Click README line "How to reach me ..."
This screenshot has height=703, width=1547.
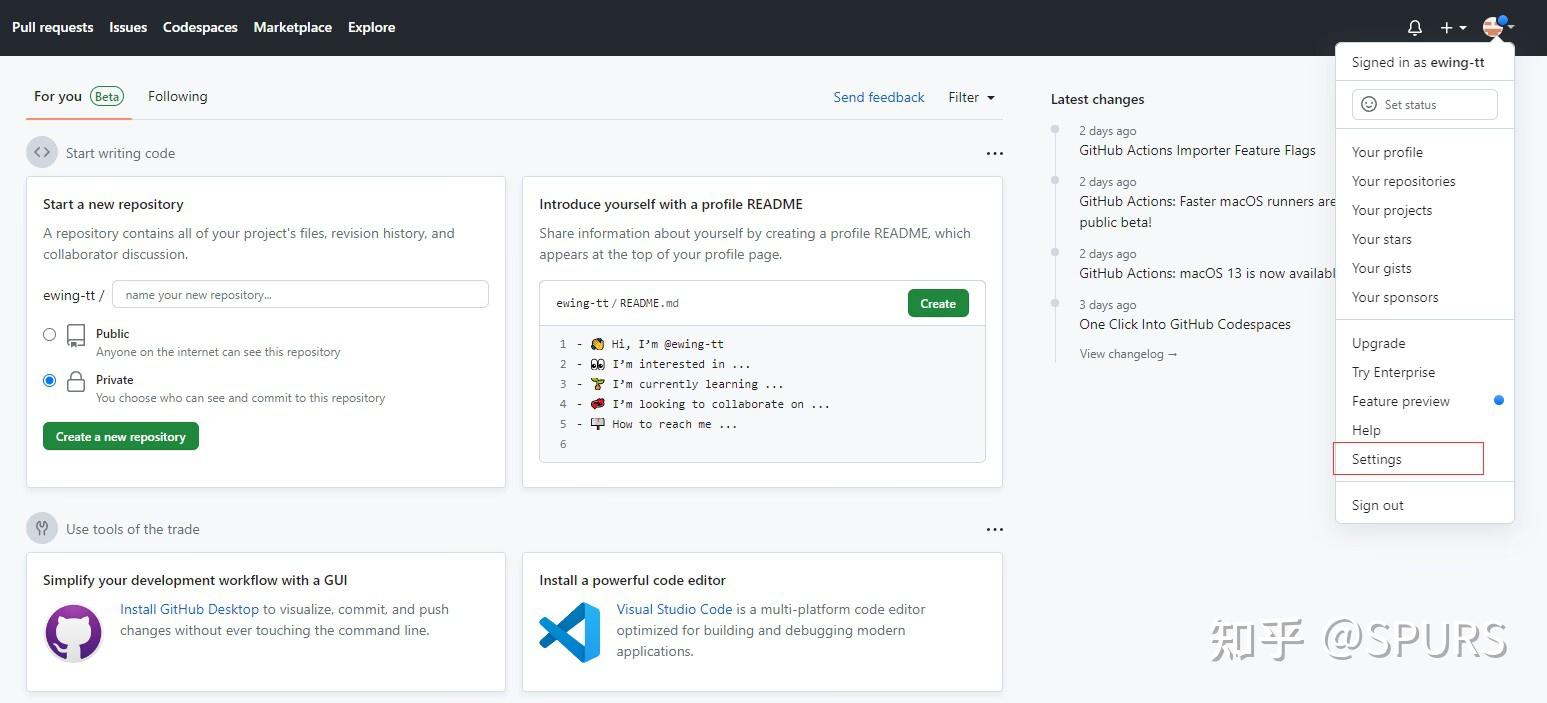pos(664,424)
